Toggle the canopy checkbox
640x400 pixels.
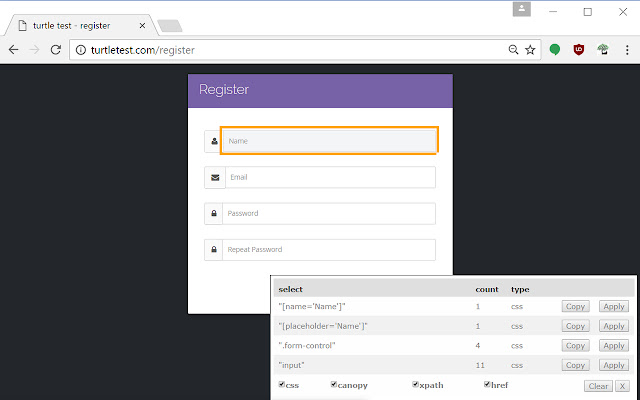(x=333, y=384)
